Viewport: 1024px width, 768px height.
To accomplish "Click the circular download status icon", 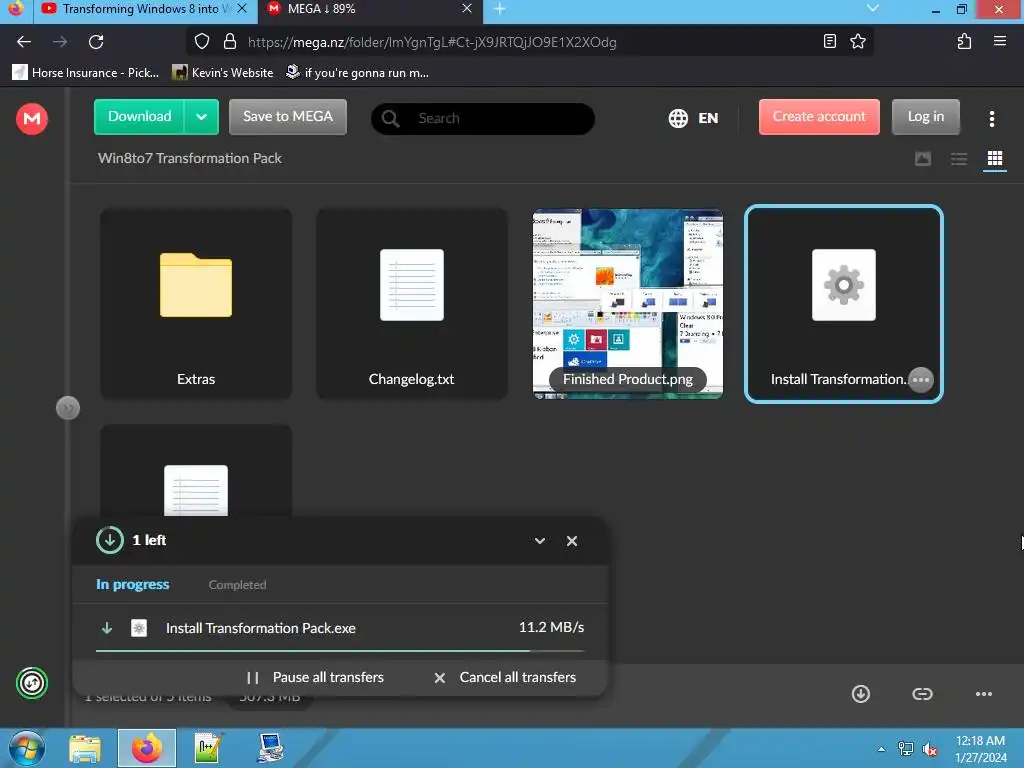I will [110, 540].
